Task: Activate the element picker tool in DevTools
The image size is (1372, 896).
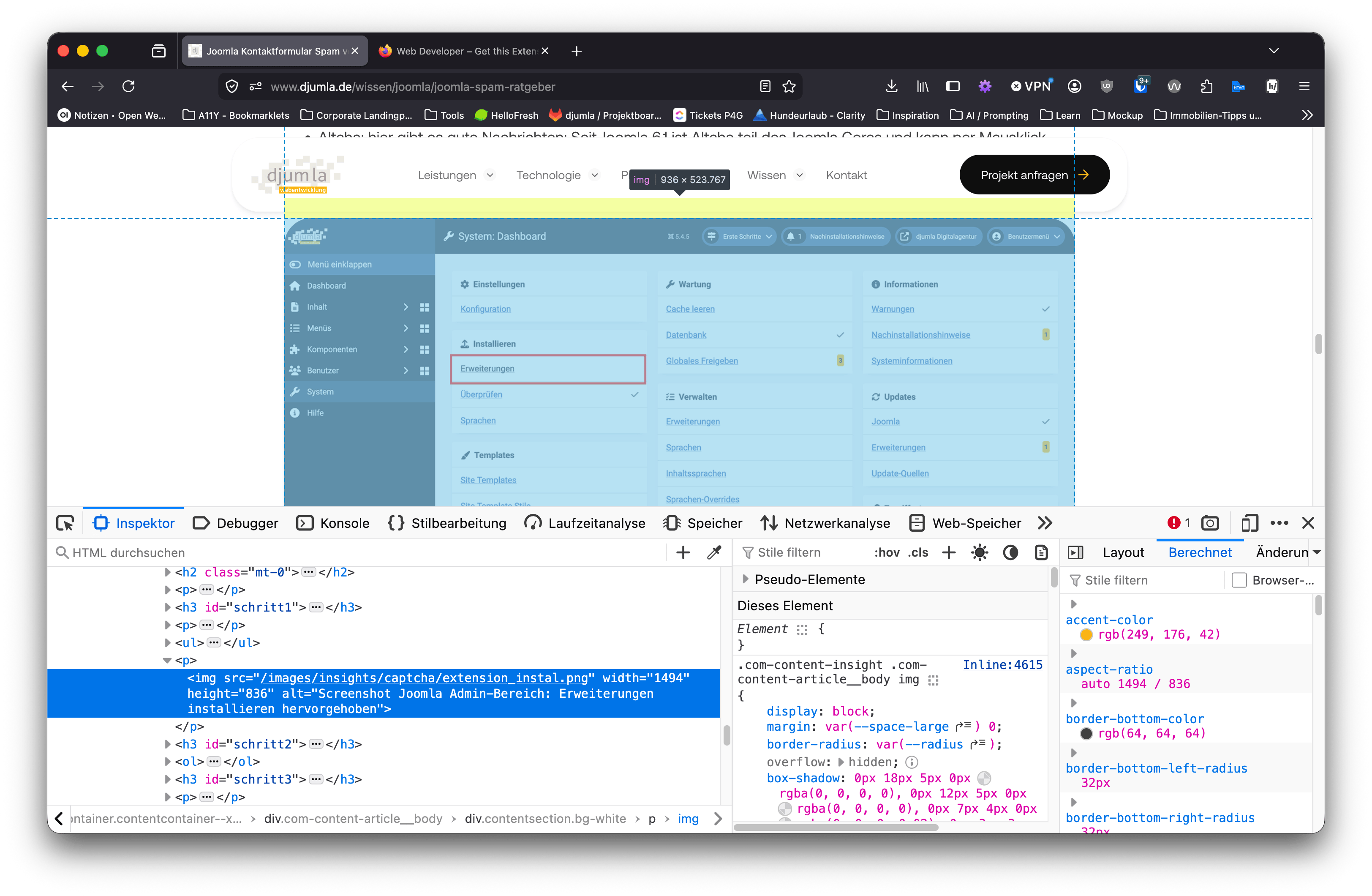Action: (x=65, y=523)
